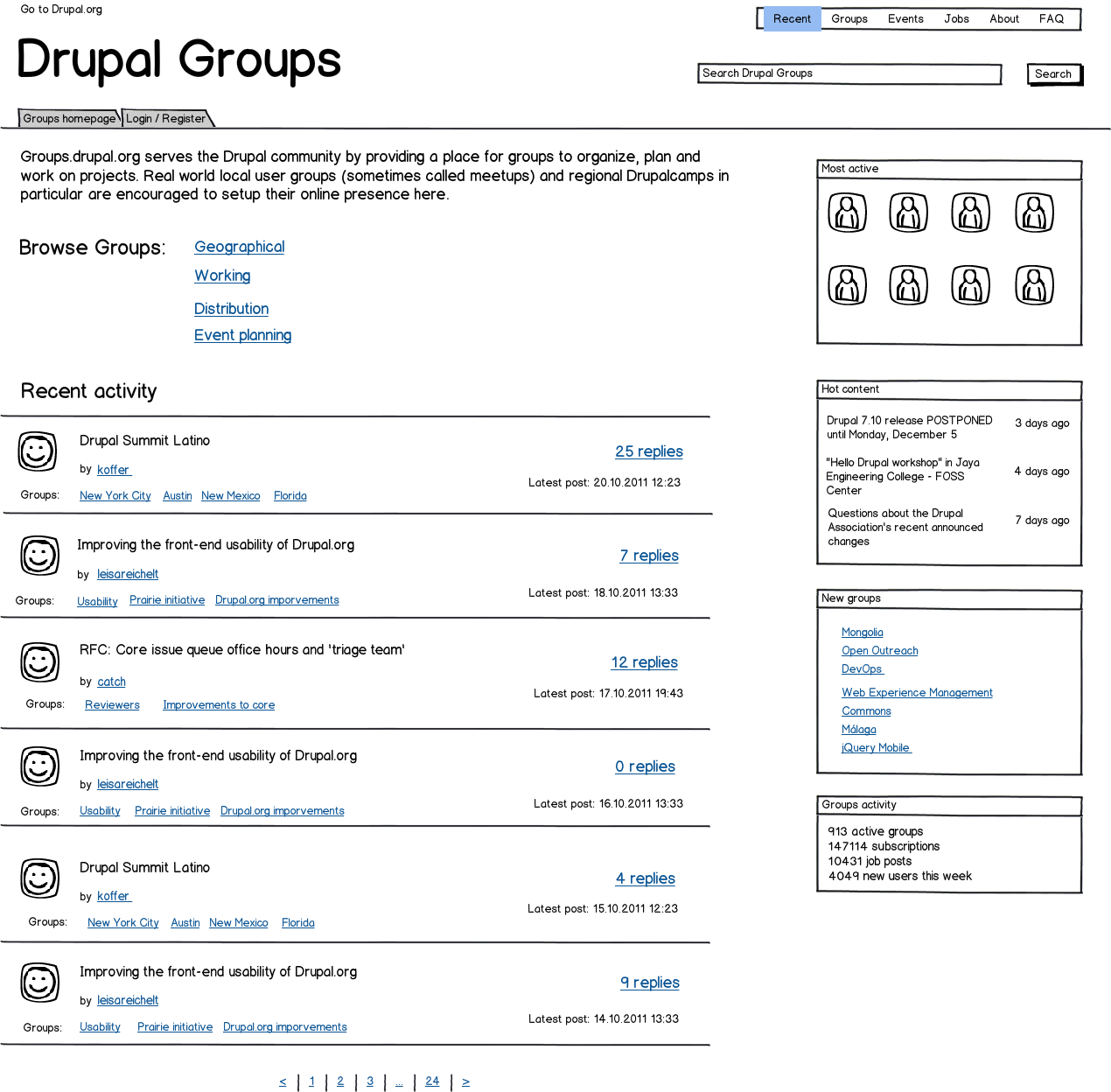The width and height of the screenshot is (1111, 1092).
Task: Switch to the Events tab
Action: pyautogui.click(x=905, y=18)
